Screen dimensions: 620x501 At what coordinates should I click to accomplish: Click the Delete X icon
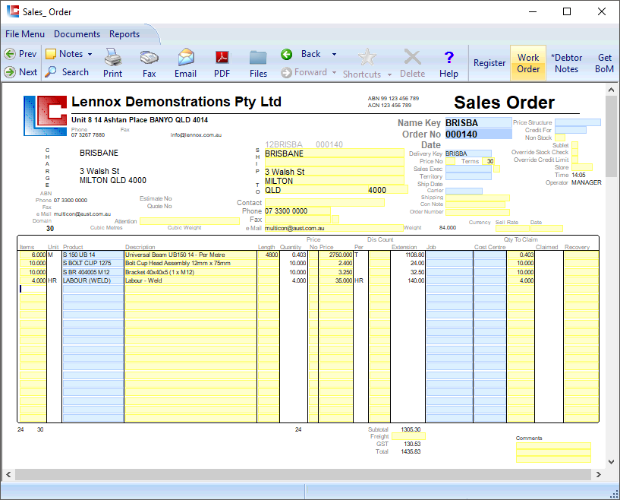click(412, 58)
